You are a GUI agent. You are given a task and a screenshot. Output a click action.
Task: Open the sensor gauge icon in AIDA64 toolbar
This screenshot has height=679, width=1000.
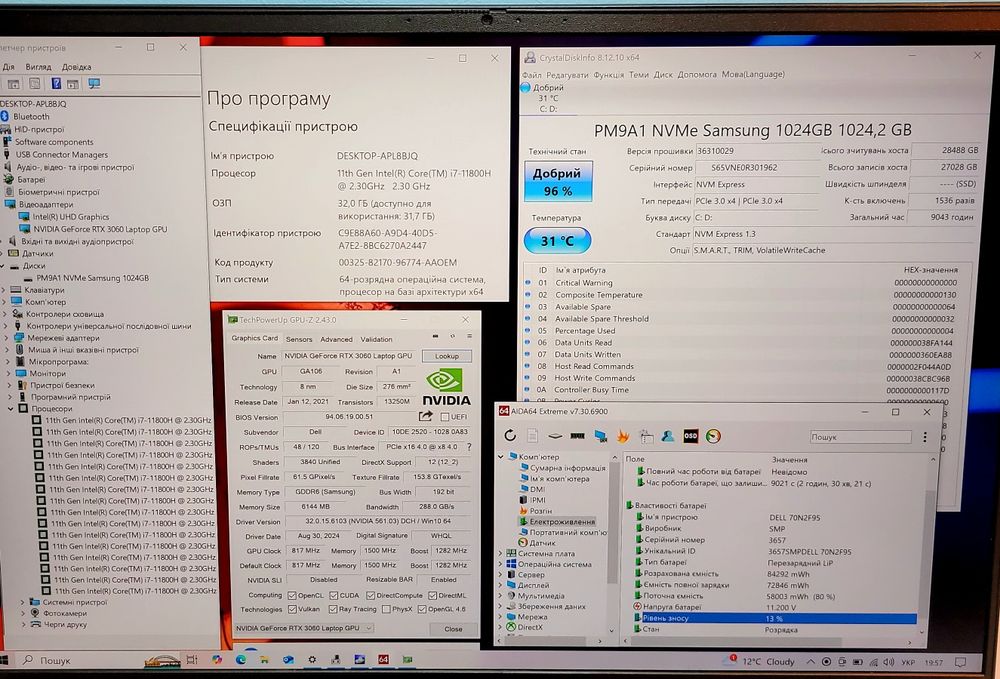pos(714,436)
